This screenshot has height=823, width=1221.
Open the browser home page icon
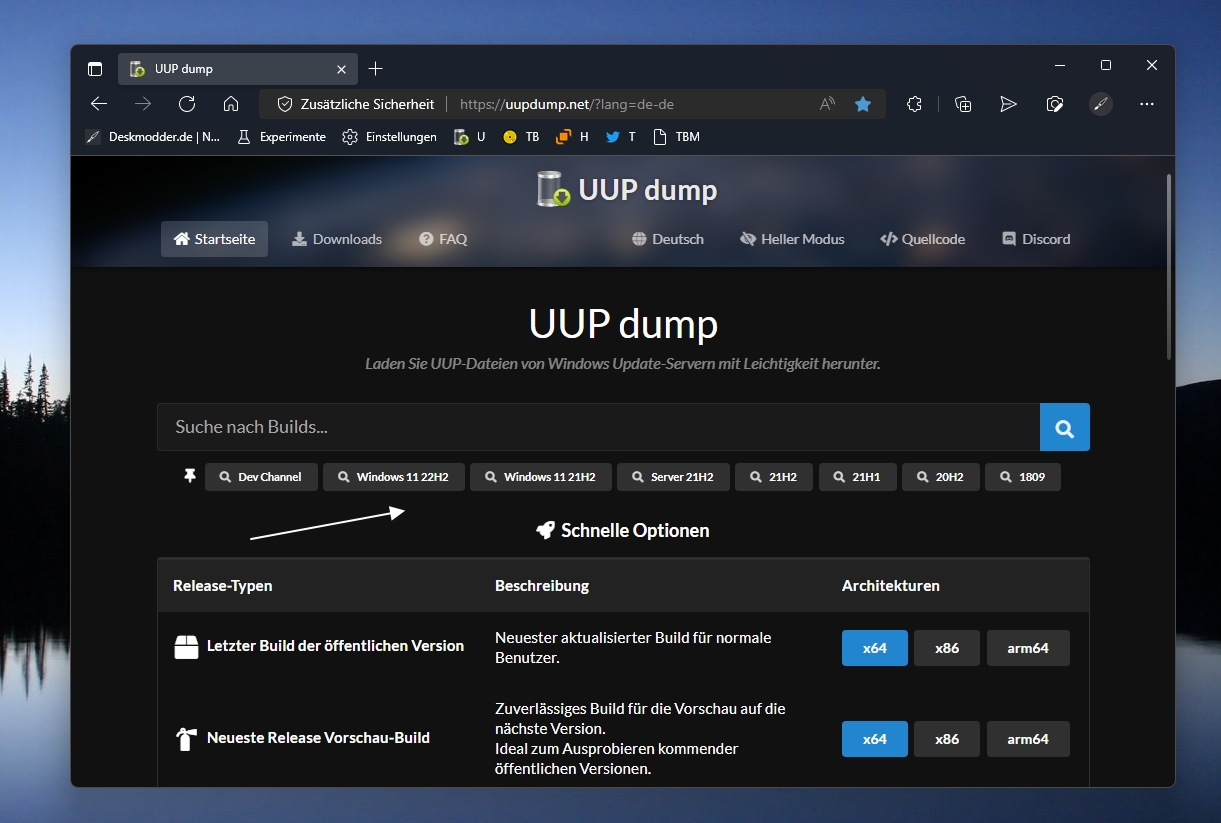click(x=231, y=104)
